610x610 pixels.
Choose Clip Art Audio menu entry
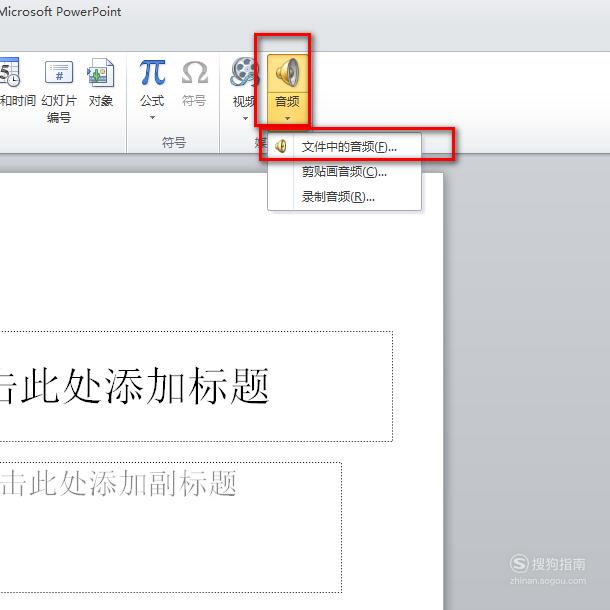[x=345, y=172]
